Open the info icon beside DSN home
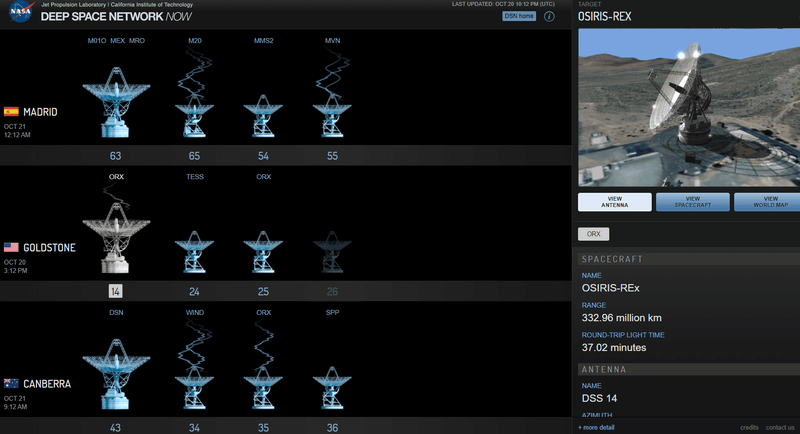The width and height of the screenshot is (800, 434). (549, 16)
